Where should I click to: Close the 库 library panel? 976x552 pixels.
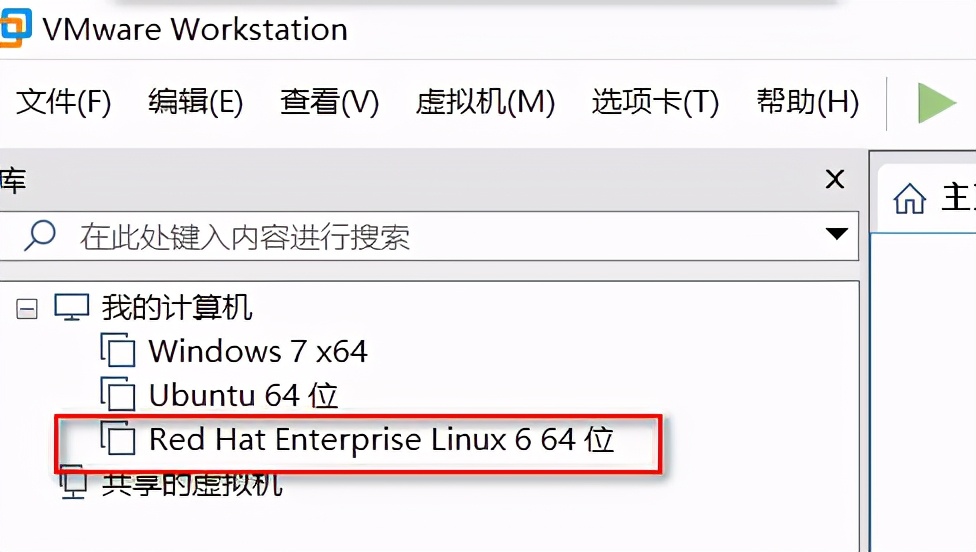[x=835, y=179]
